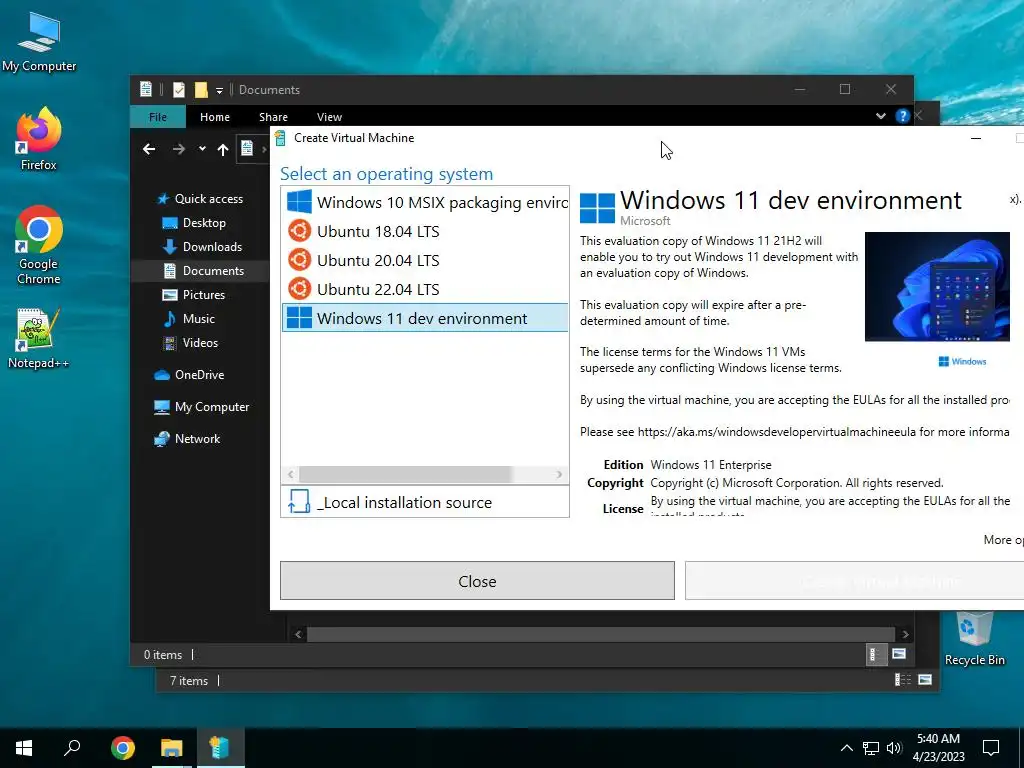Open recent locations dropdown arrow
This screenshot has height=768, width=1024.
point(202,149)
